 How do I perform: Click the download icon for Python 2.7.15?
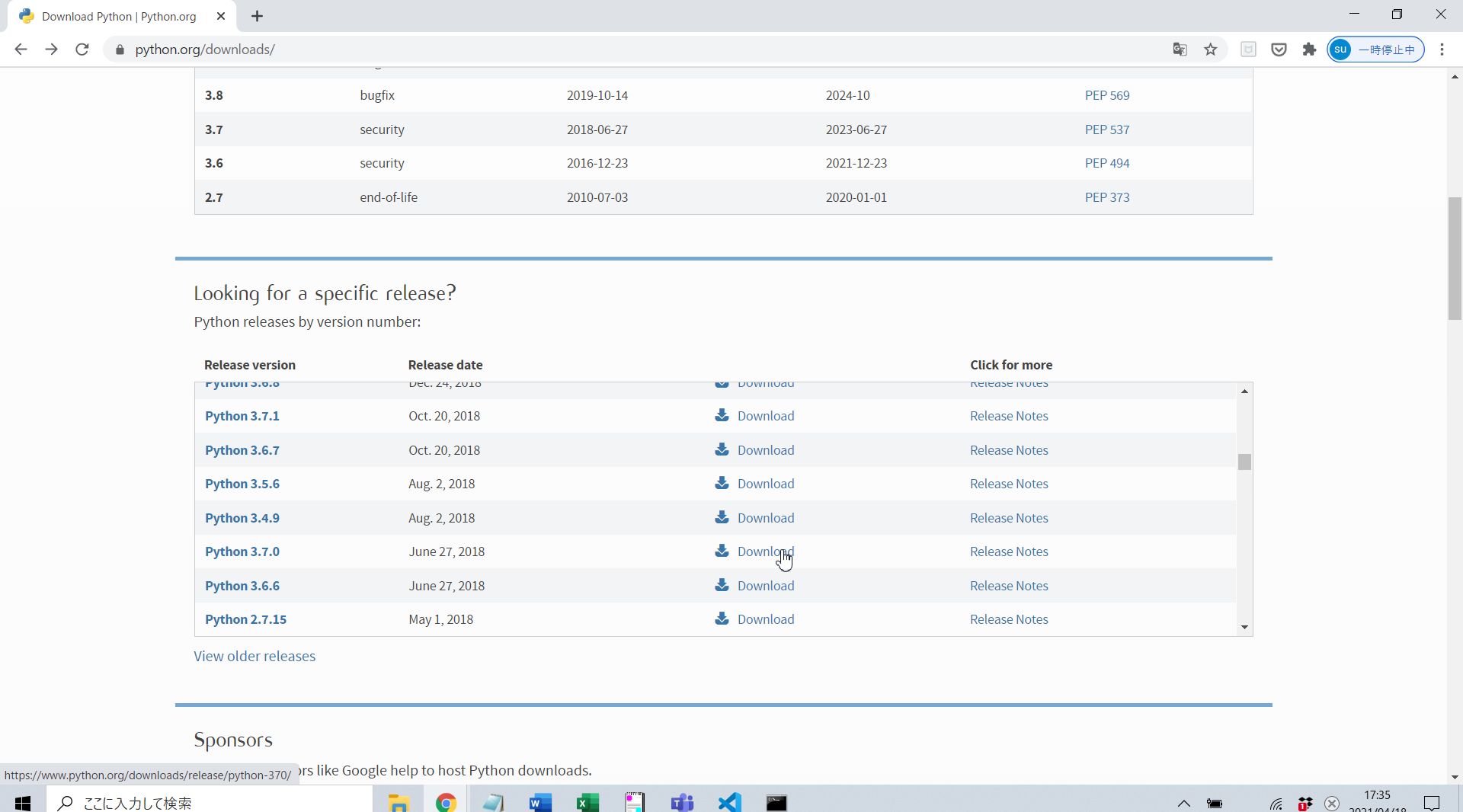pyautogui.click(x=722, y=619)
